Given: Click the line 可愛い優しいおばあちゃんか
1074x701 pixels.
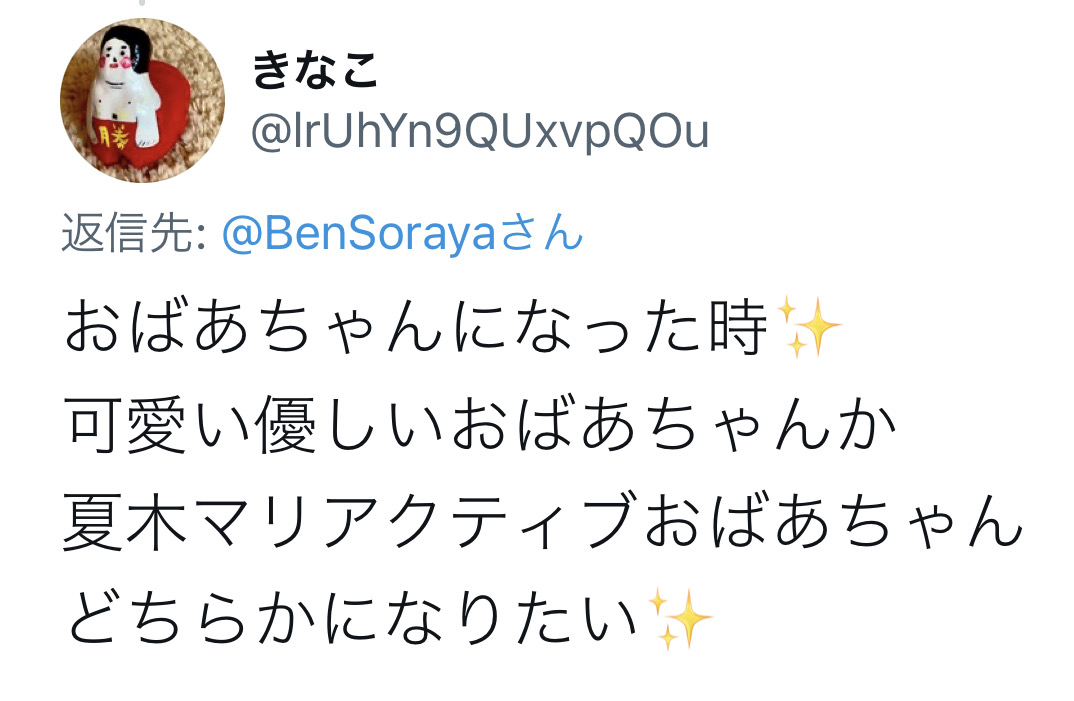Looking at the screenshot, I should pos(480,425).
